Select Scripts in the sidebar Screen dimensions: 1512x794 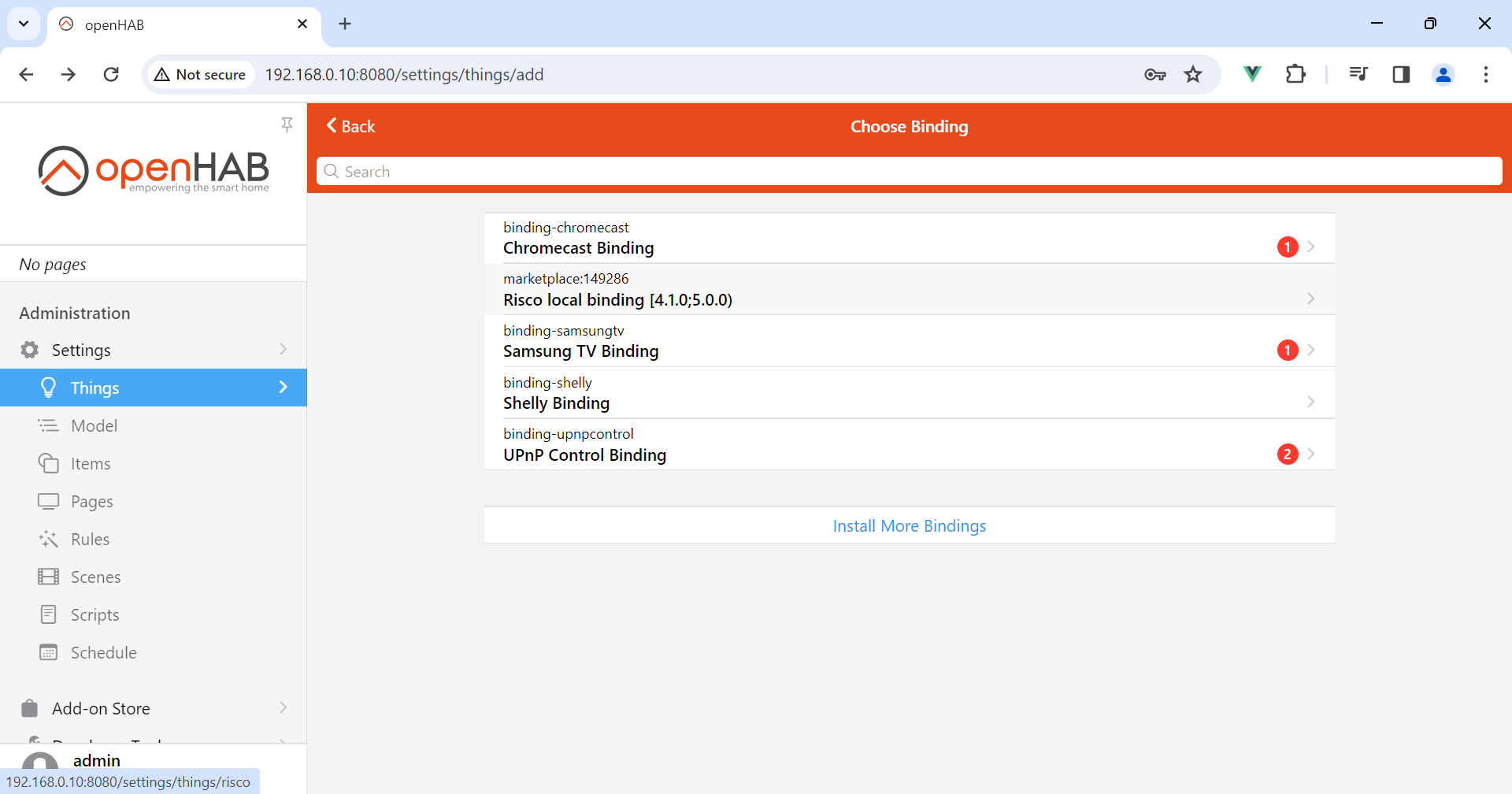click(94, 614)
